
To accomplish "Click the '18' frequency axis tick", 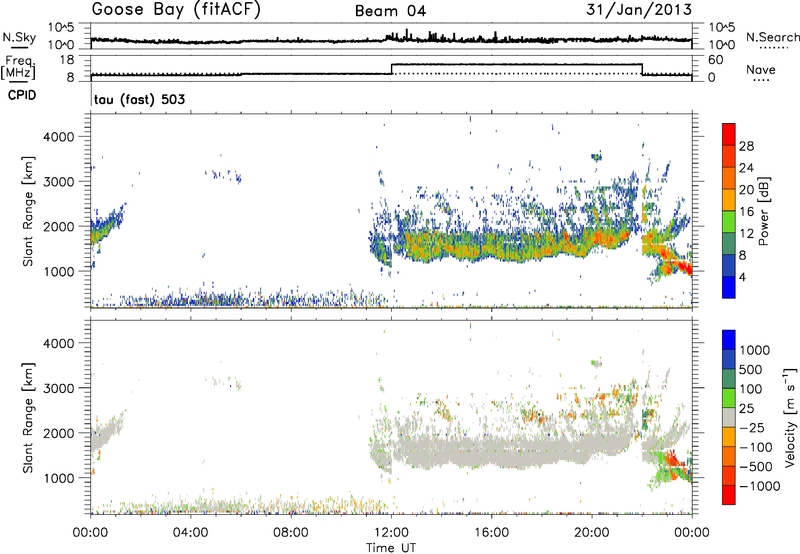I will (66, 60).
